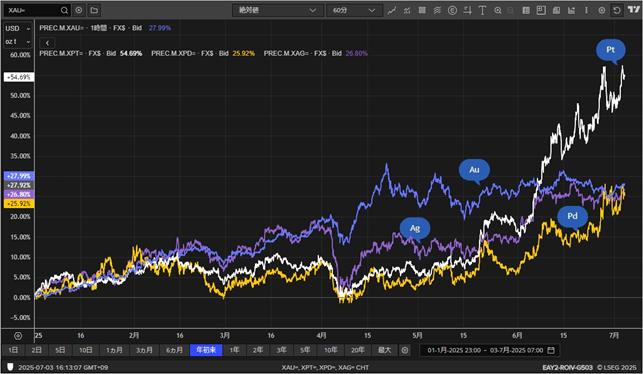Open the 60分 interval dropdown
The width and height of the screenshot is (643, 374).
pyautogui.click(x=354, y=10)
